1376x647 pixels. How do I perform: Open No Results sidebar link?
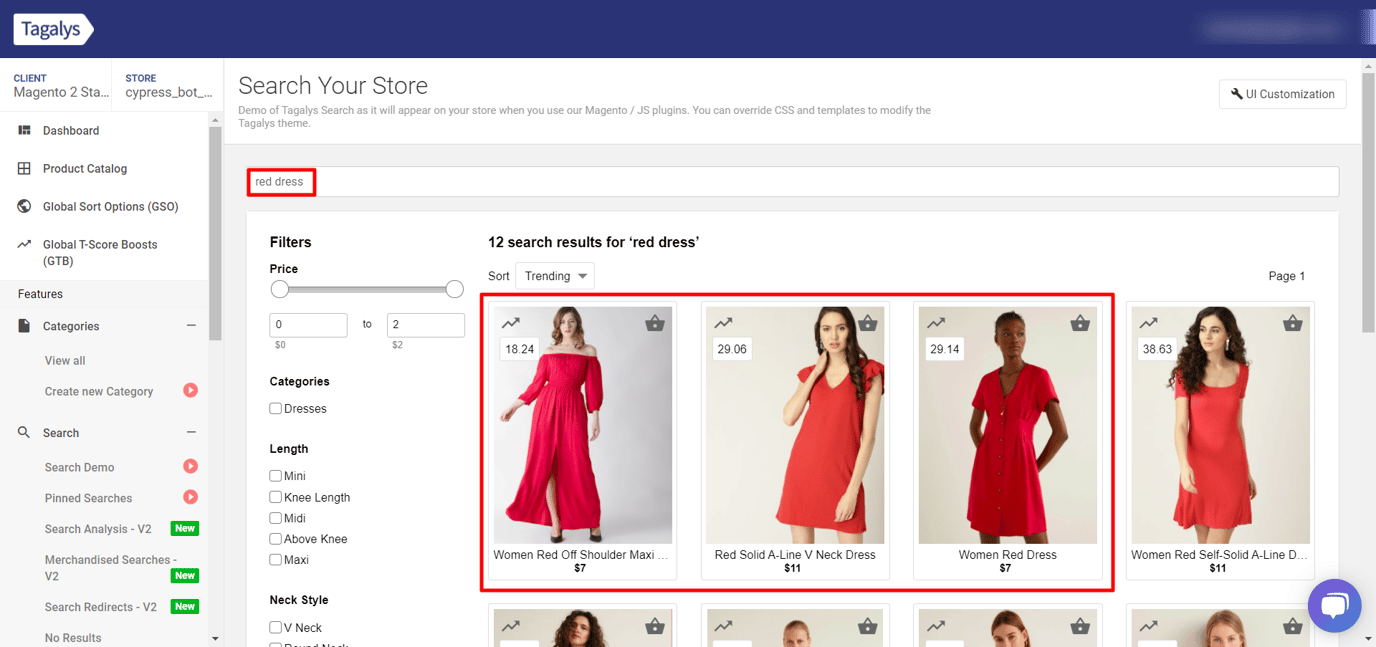73,638
